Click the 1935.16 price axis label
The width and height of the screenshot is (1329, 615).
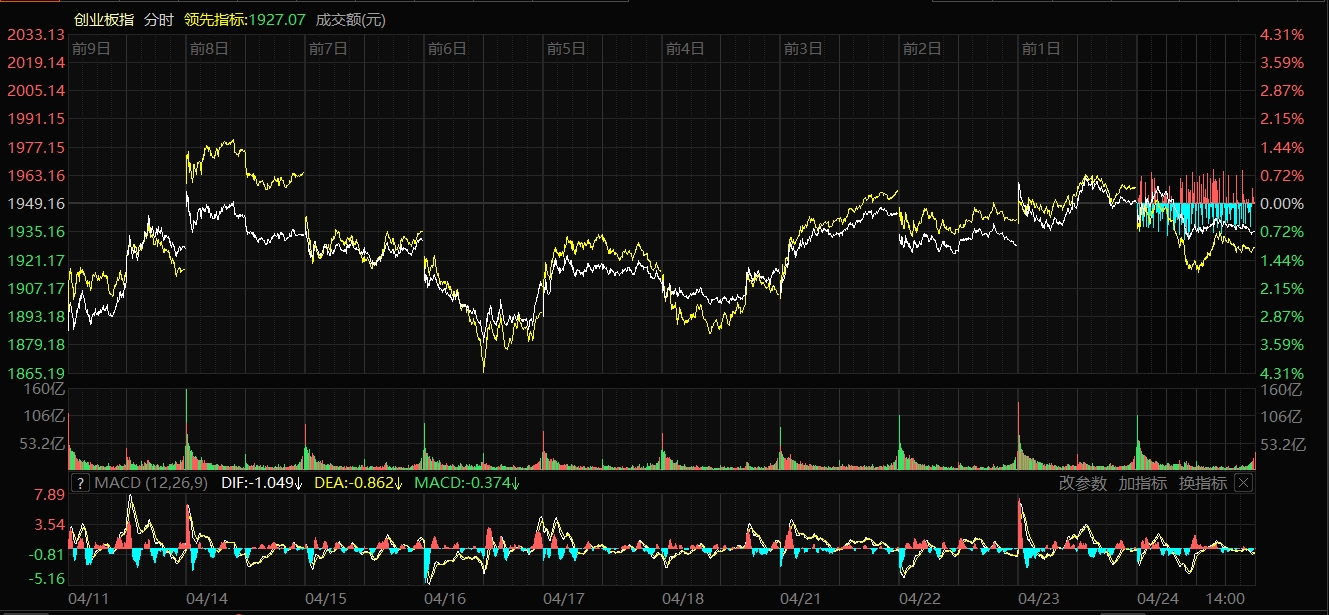[36, 231]
